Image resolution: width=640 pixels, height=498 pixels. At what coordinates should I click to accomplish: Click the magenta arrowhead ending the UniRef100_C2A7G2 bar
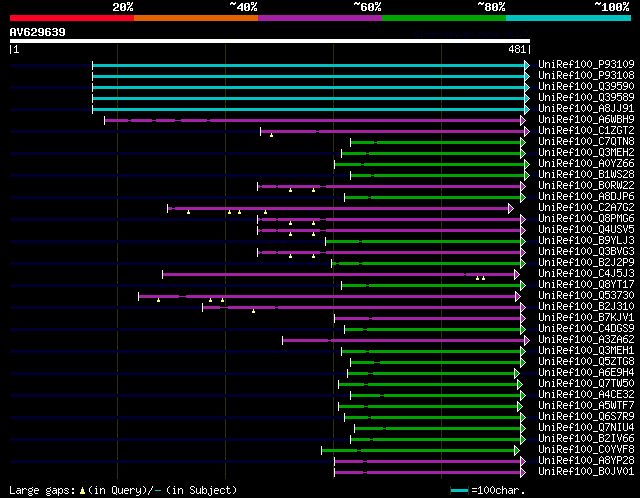coord(511,209)
